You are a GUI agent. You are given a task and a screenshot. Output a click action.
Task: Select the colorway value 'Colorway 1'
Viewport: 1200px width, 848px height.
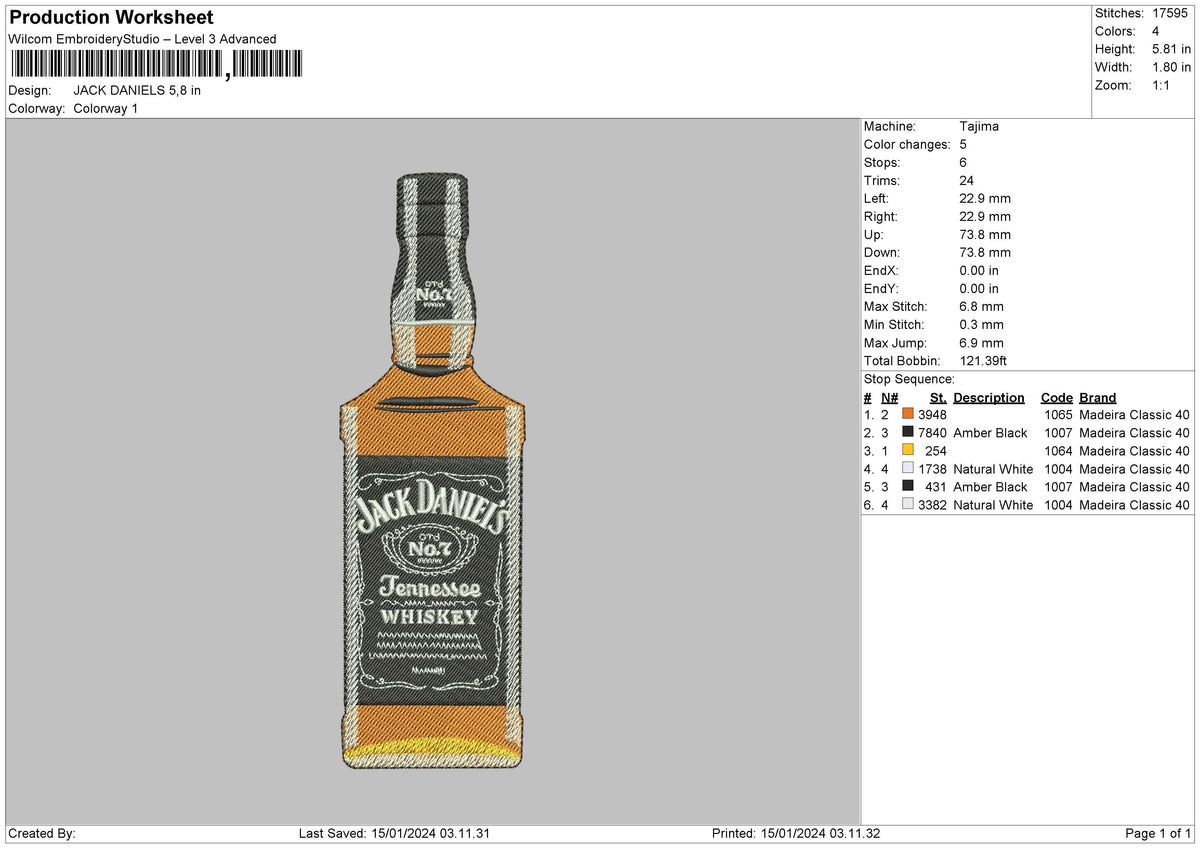[x=106, y=108]
